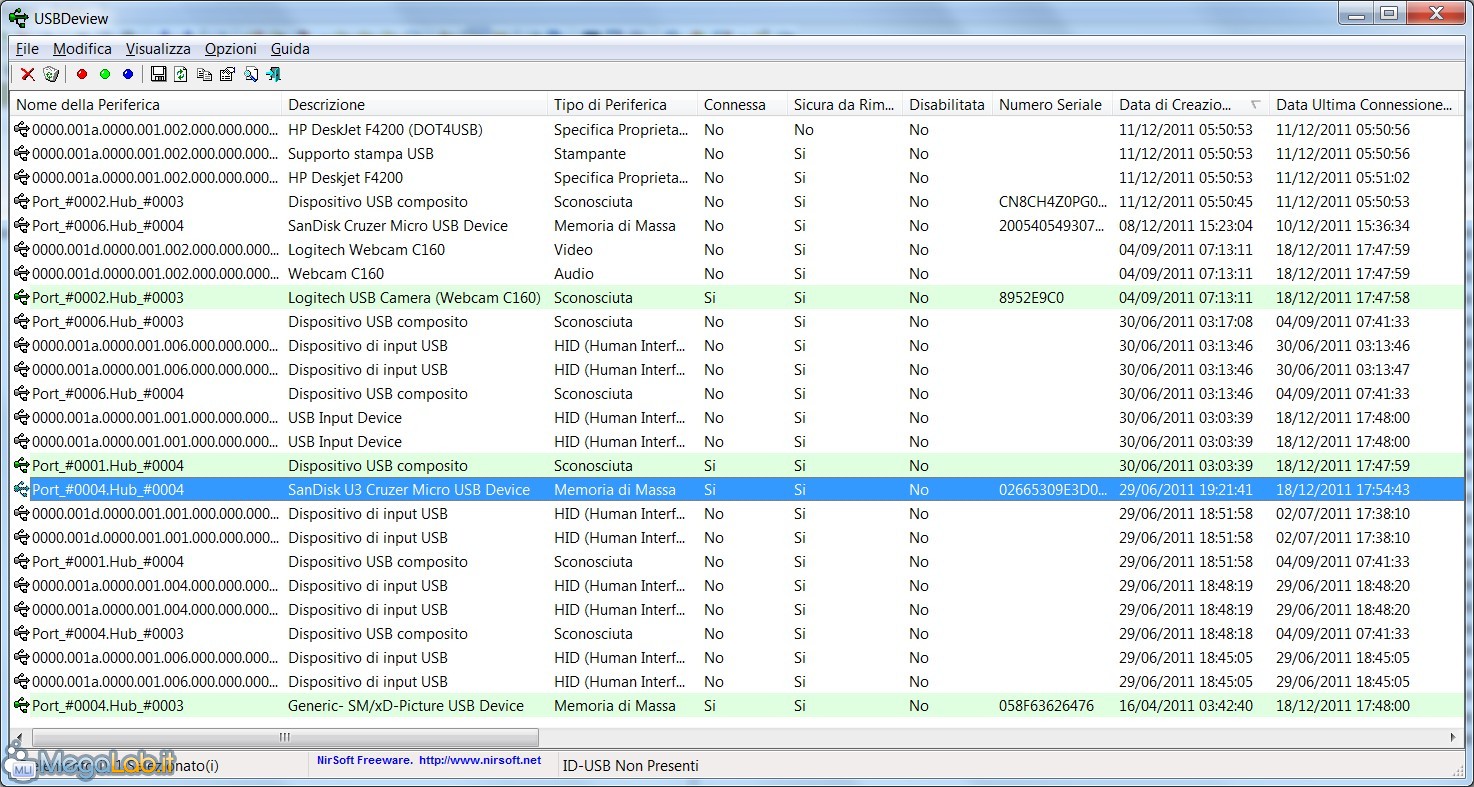1474x787 pixels.
Task: Open the File menu
Action: point(27,48)
